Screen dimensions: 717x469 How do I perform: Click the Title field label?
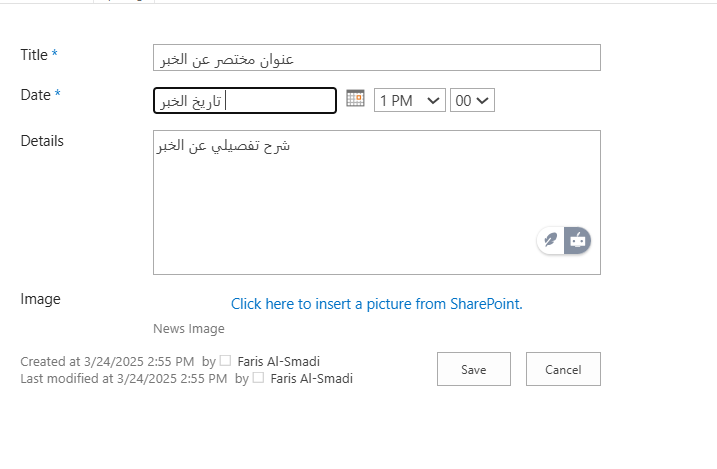click(x=34, y=55)
